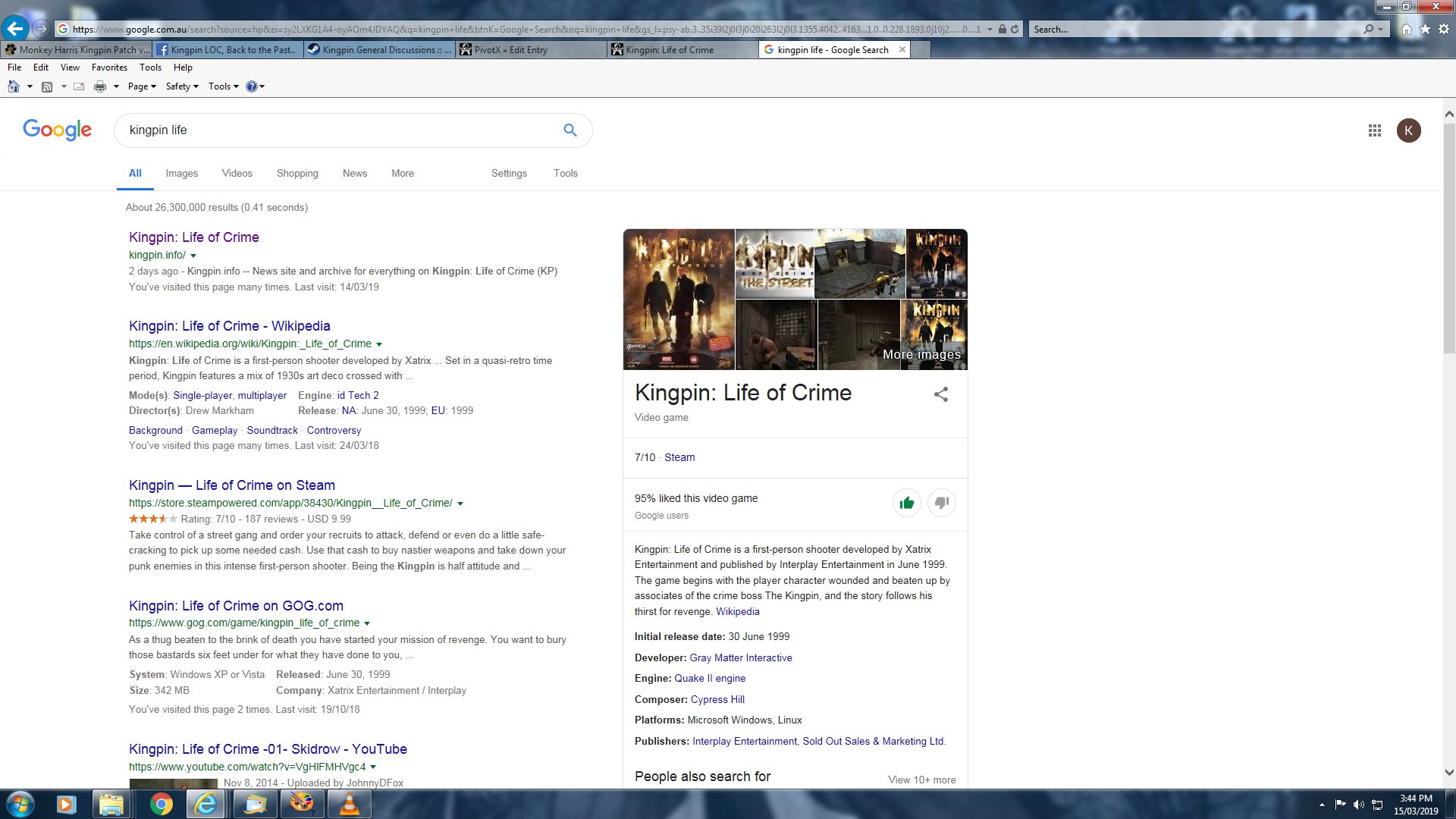Click the RSS feeds icon in command bar
This screenshot has width=1456, height=819.
pyautogui.click(x=47, y=86)
